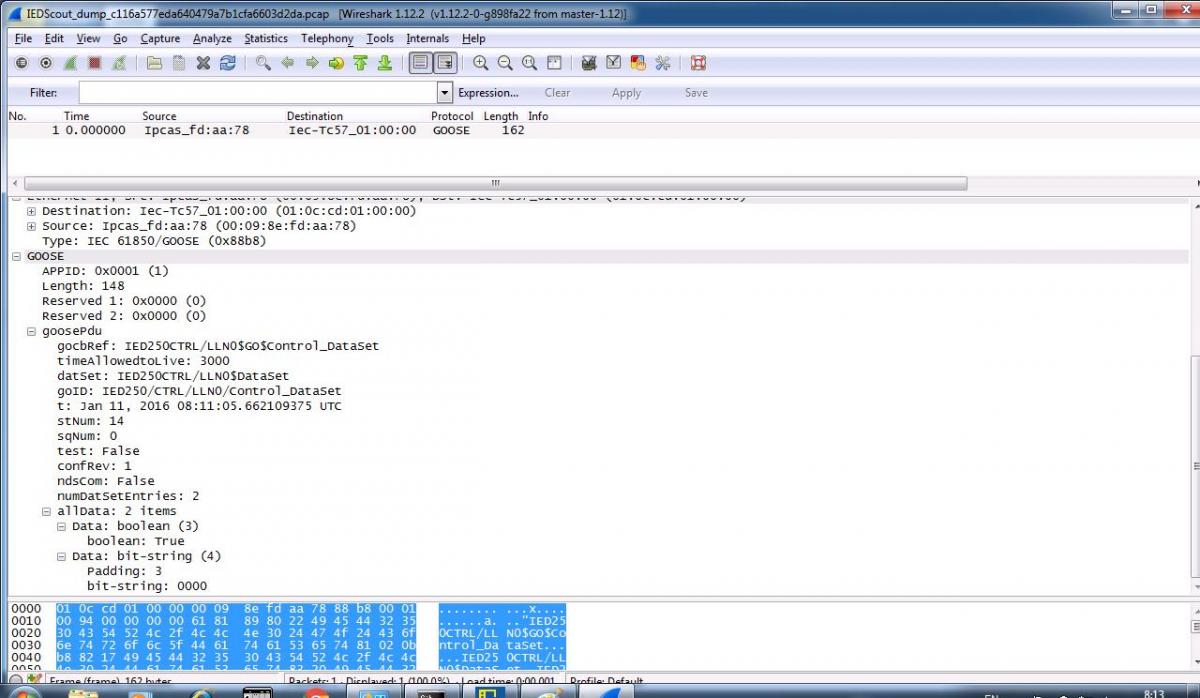The image size is (1200, 698).
Task: Open the Telephony menu
Action: click(327, 38)
